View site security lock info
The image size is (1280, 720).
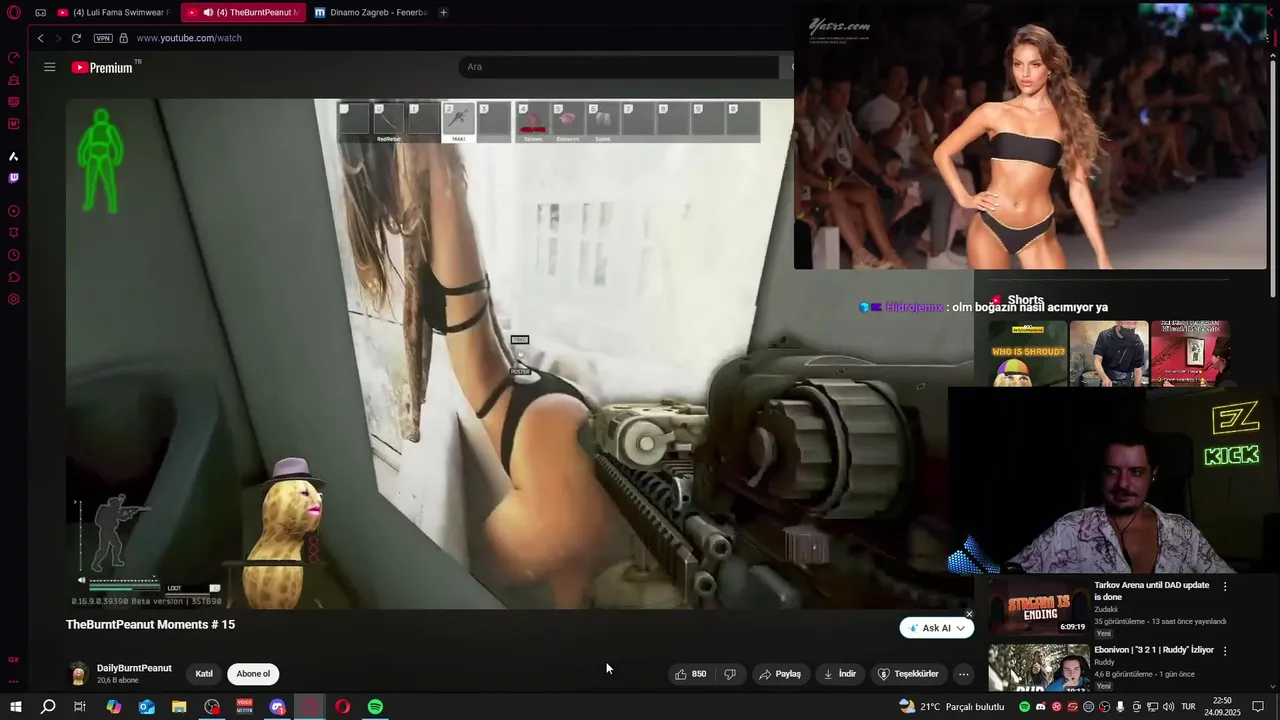point(124,38)
